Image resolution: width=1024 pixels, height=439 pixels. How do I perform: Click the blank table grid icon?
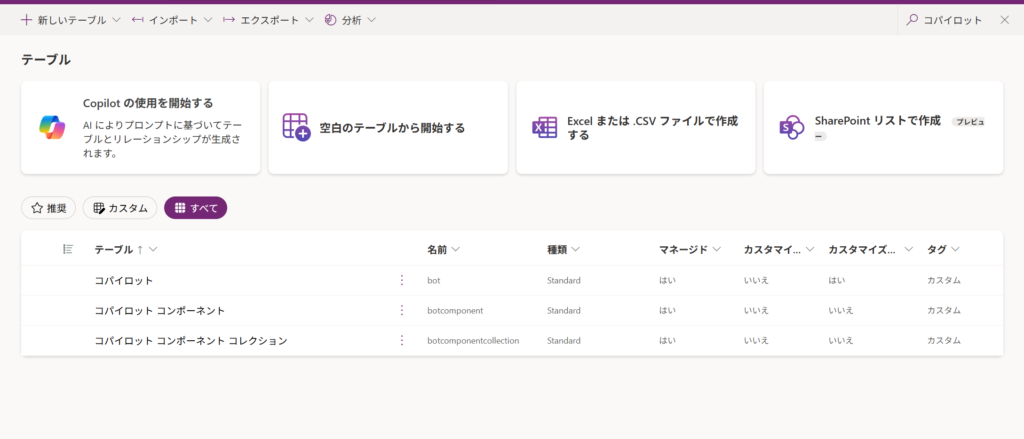click(x=296, y=127)
